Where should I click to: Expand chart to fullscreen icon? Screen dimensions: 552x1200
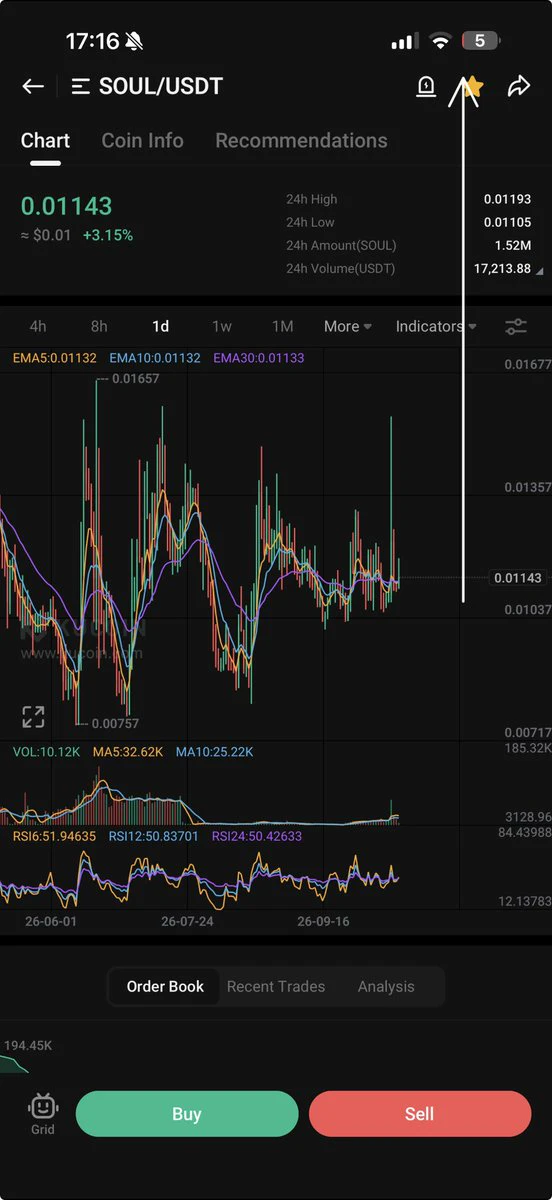click(33, 716)
